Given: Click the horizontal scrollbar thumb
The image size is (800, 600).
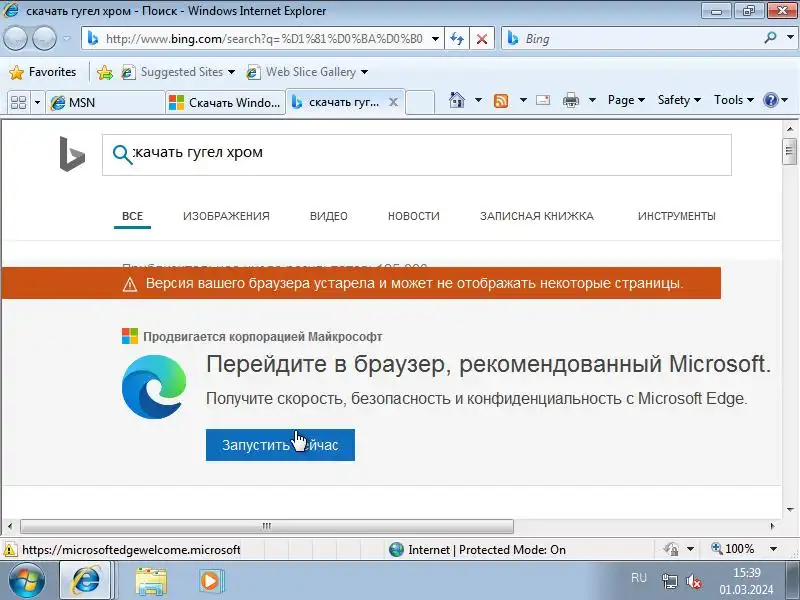Looking at the screenshot, I should pyautogui.click(x=266, y=526).
